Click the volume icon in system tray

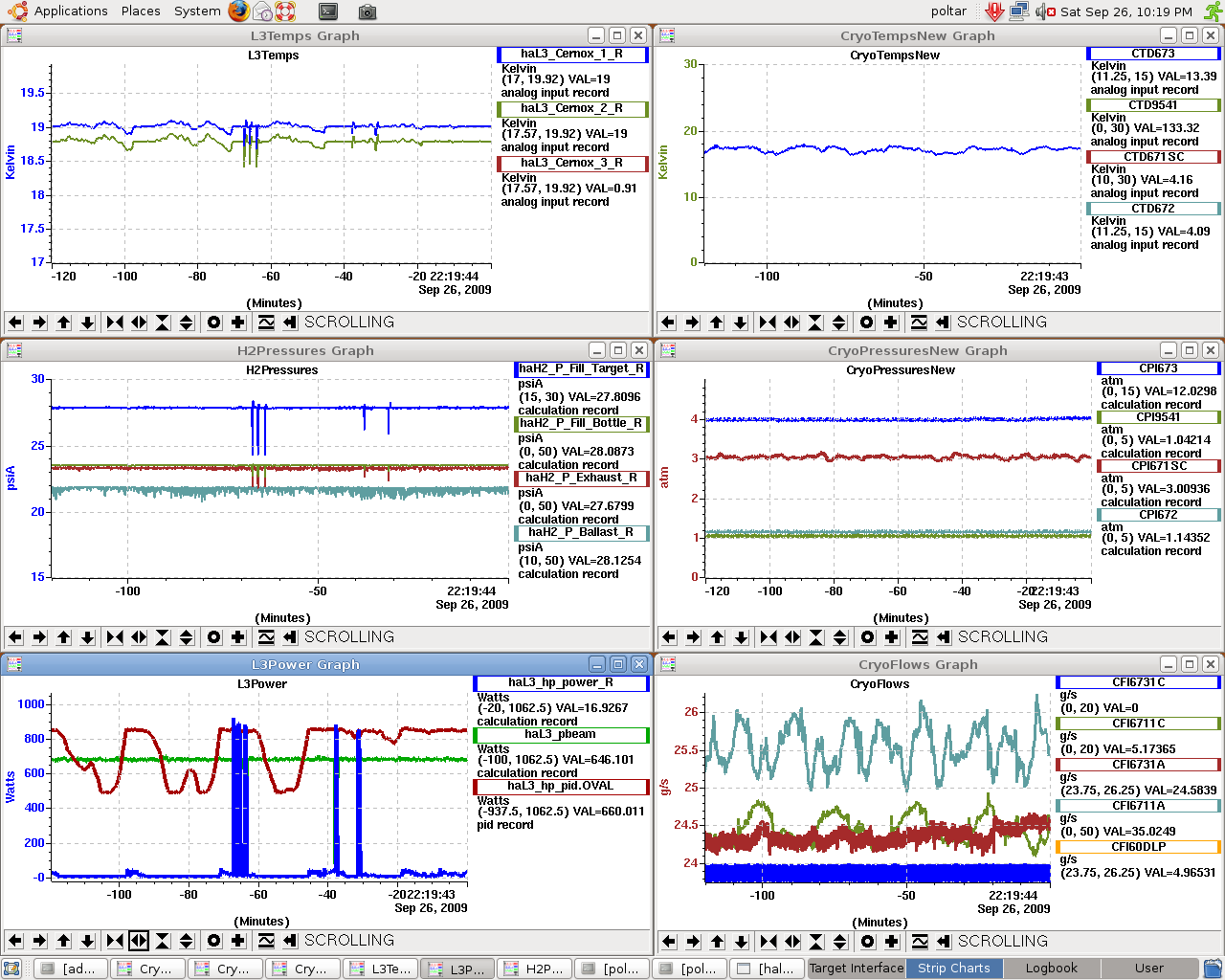tap(1043, 11)
